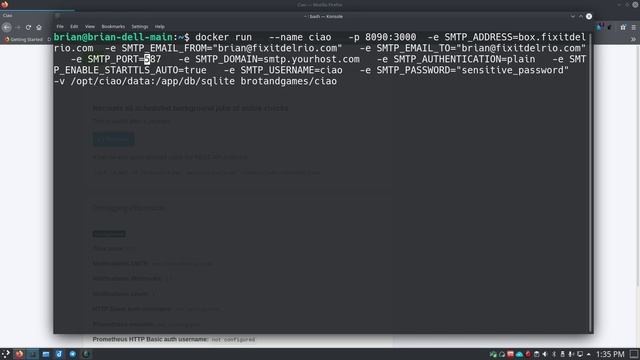Open the View menu in Konsole
This screenshot has width=640, height=360.
[90, 27]
